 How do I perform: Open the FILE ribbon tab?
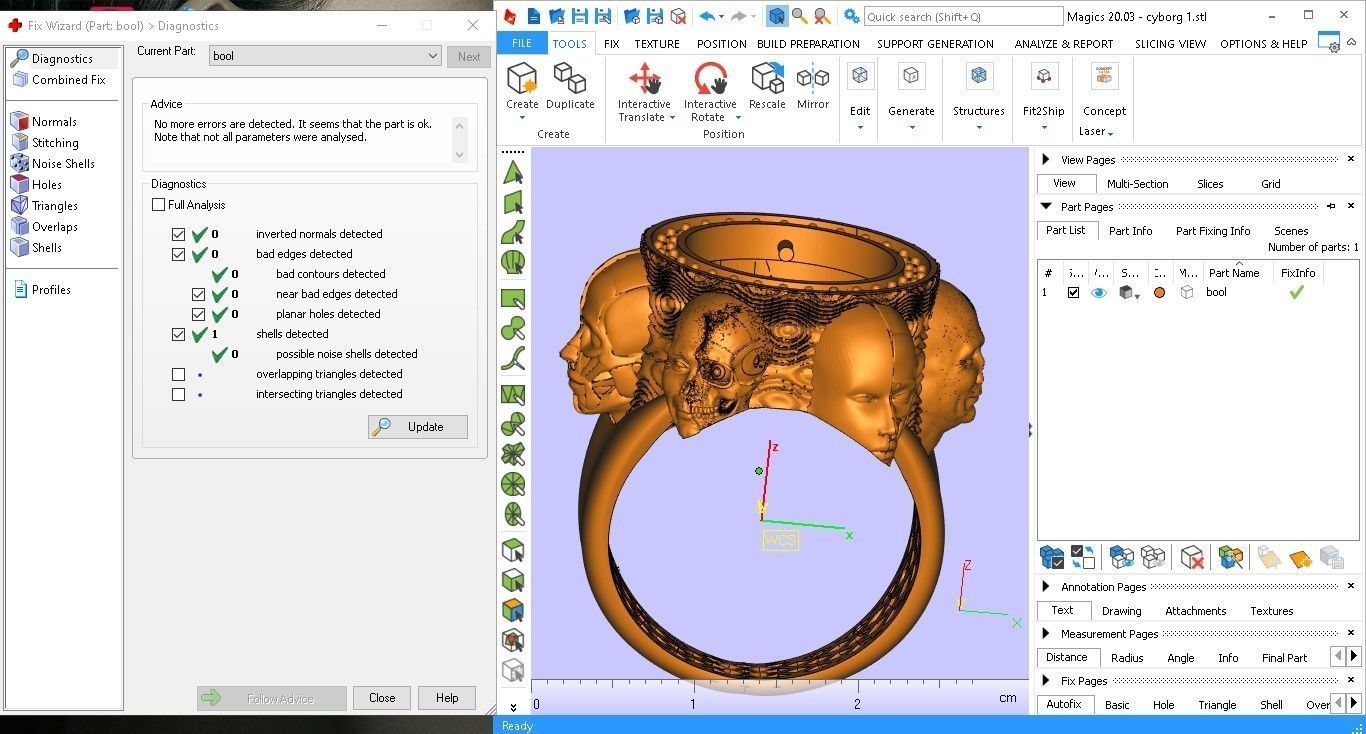click(522, 43)
